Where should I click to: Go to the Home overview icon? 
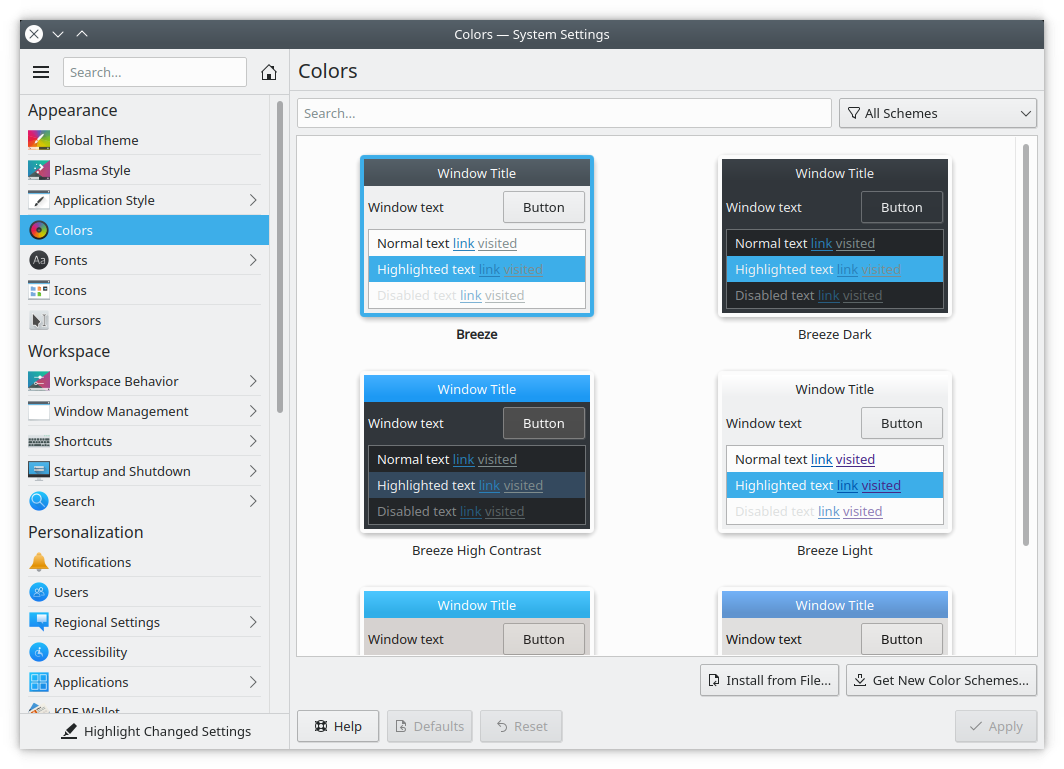point(269,72)
